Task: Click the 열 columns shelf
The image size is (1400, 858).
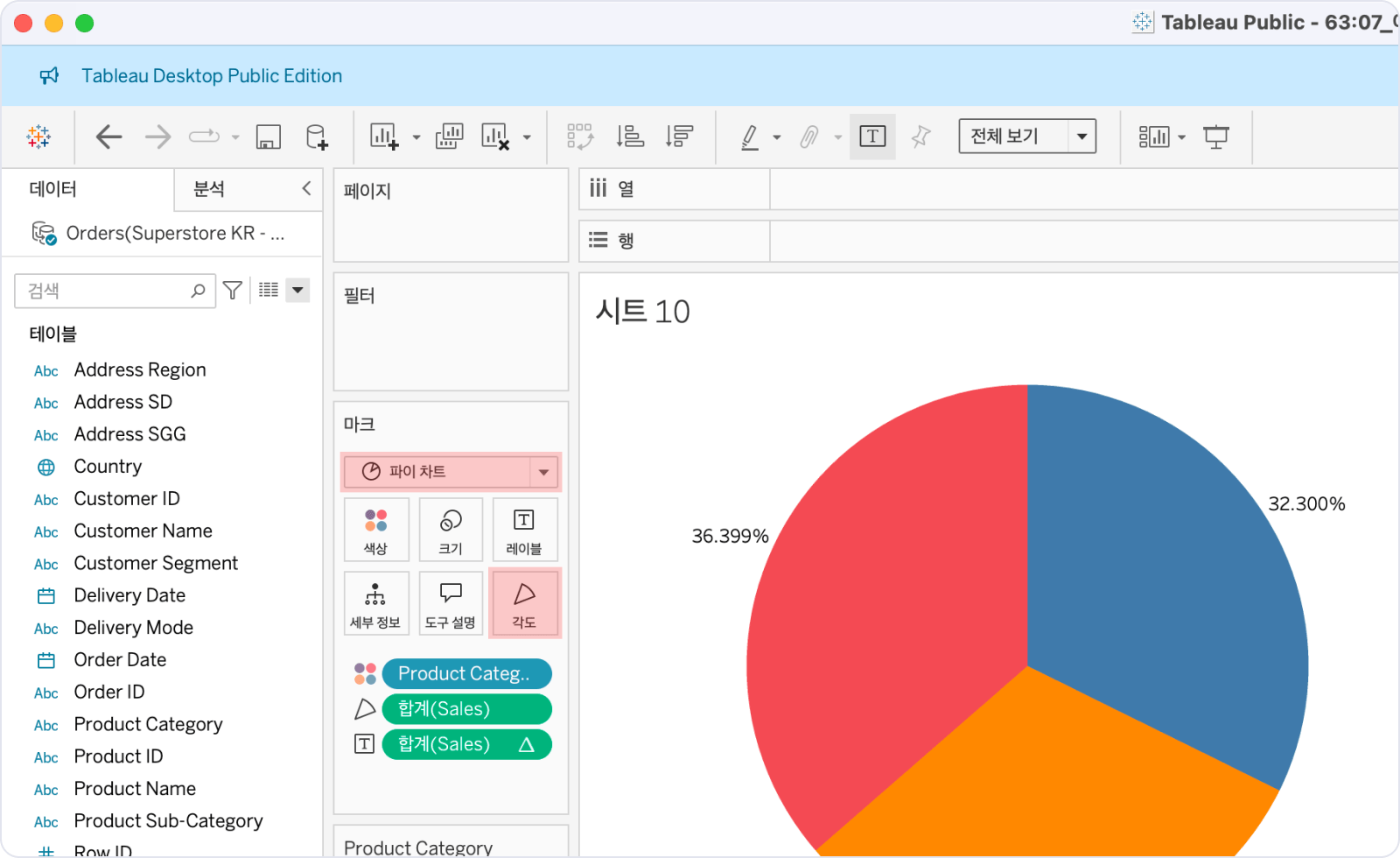Action: click(989, 189)
